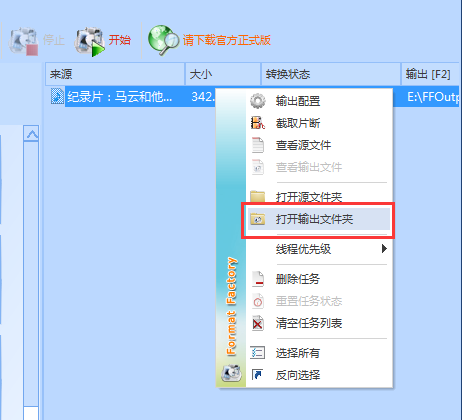Click the document icon beside 查看源文件
This screenshot has height=420, width=462.
tap(258, 145)
